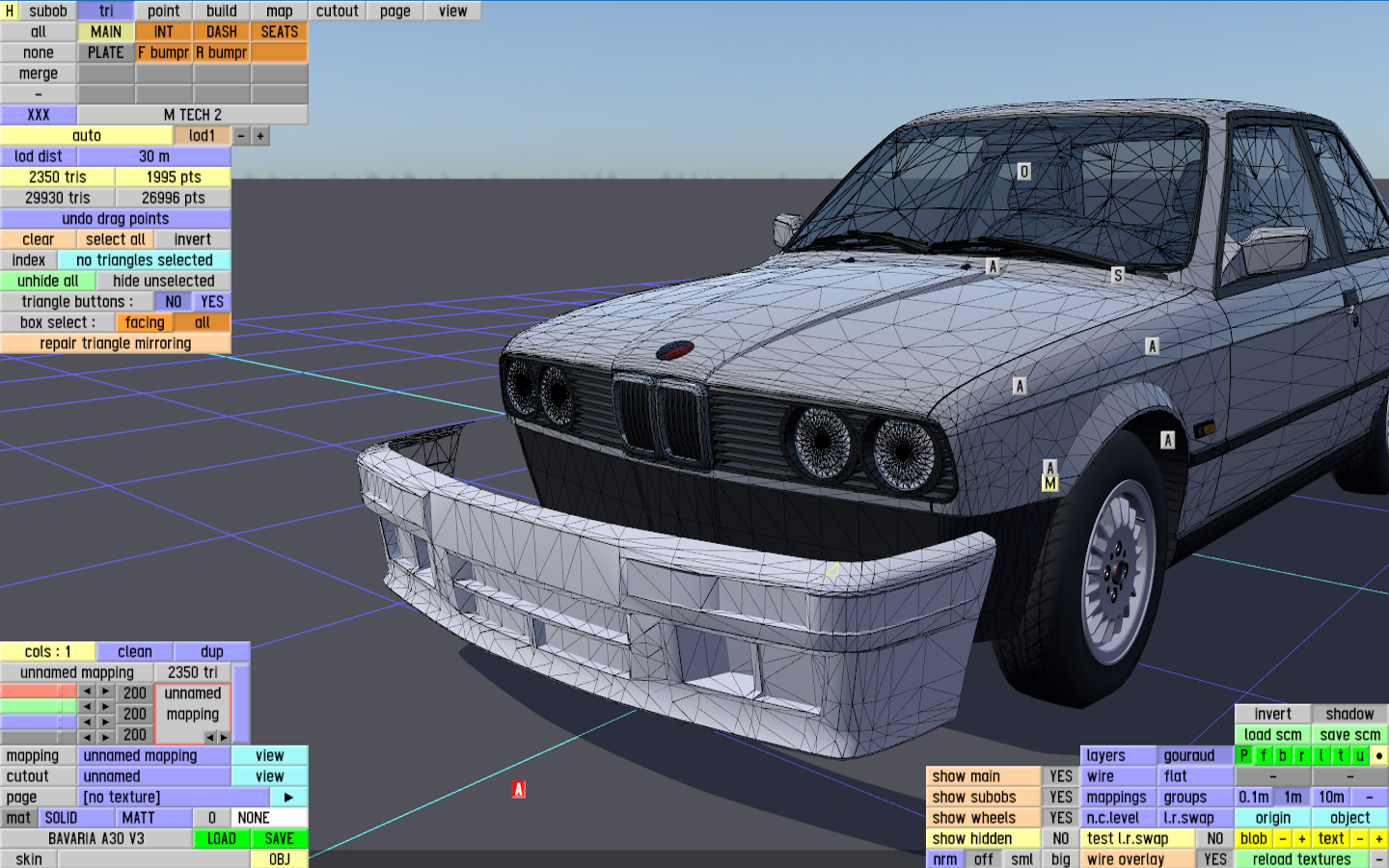Open the 'map' editor tab

pos(280,11)
